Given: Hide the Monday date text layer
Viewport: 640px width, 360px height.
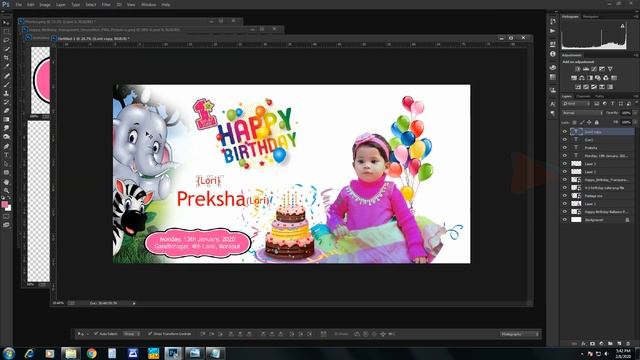Looking at the screenshot, I should (565, 156).
